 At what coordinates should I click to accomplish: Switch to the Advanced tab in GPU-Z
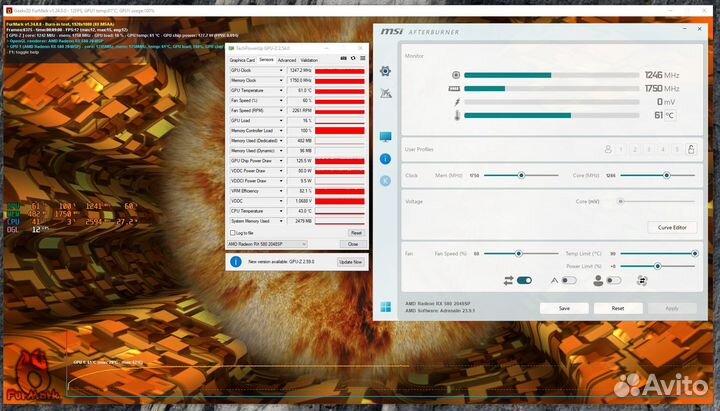[287, 60]
